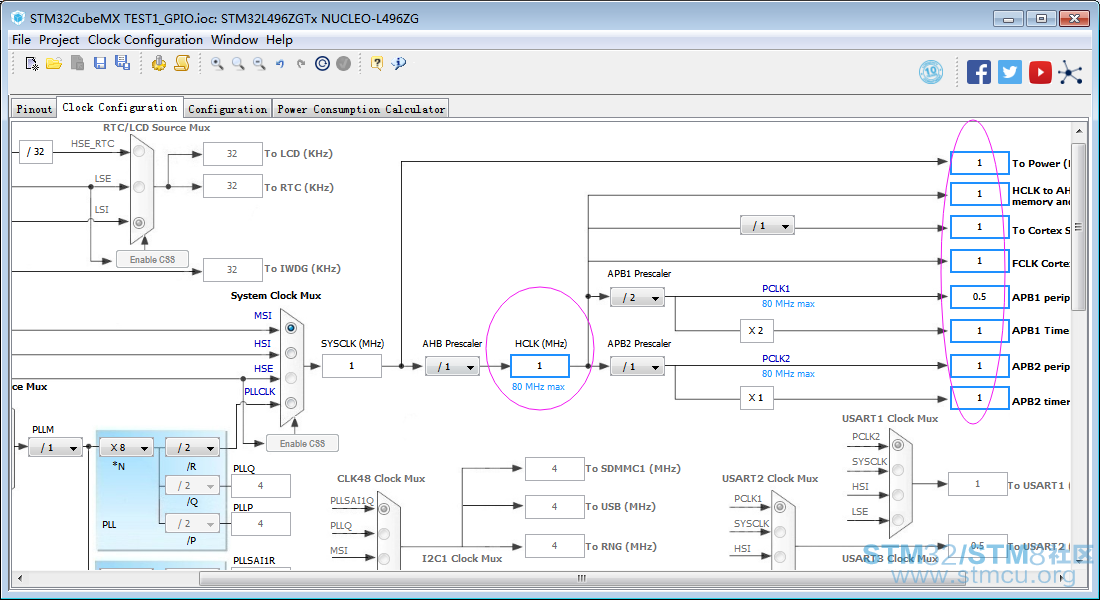
Task: Open the Help menu
Action: click(x=279, y=40)
